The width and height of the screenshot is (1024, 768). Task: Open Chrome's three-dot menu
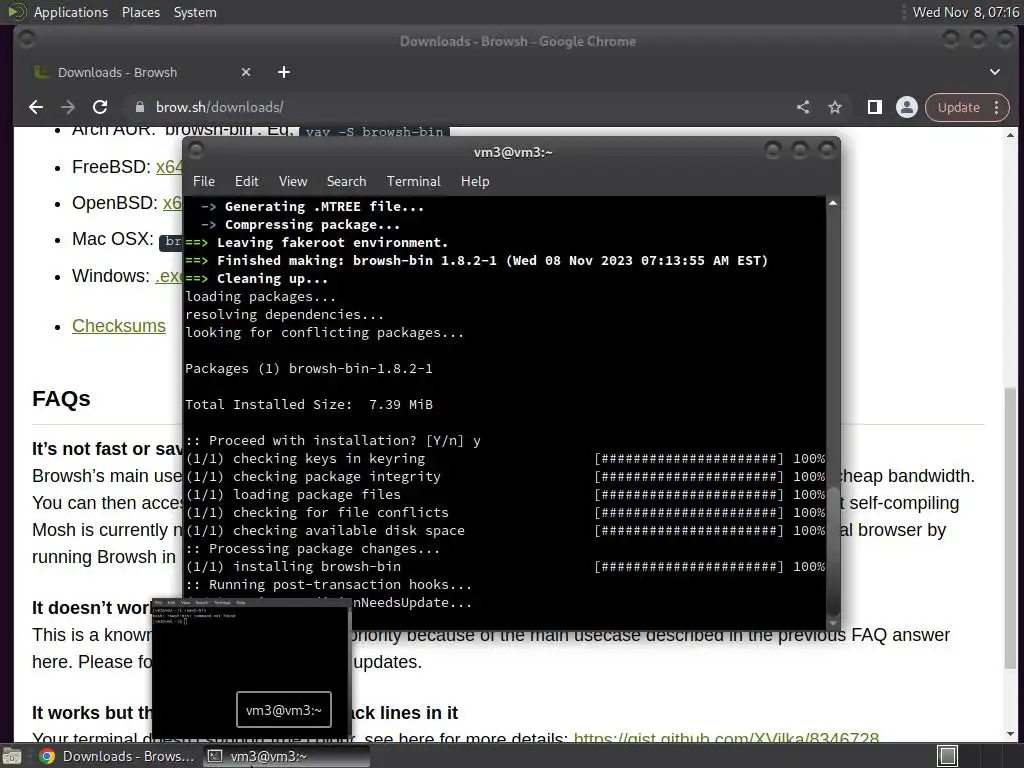[x=997, y=107]
